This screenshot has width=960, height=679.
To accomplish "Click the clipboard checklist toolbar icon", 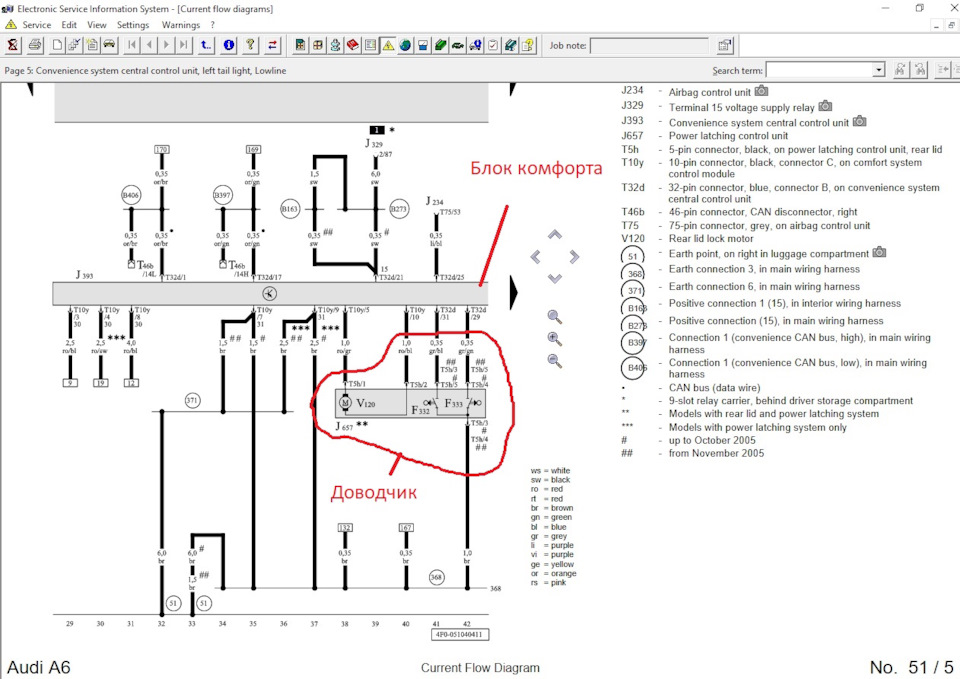I will [x=493, y=45].
